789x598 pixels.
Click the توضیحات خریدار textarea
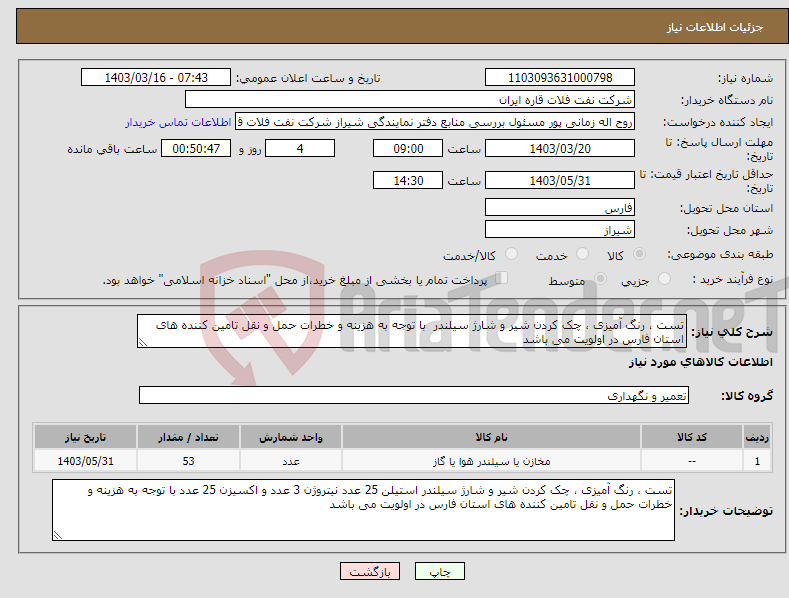point(363,510)
